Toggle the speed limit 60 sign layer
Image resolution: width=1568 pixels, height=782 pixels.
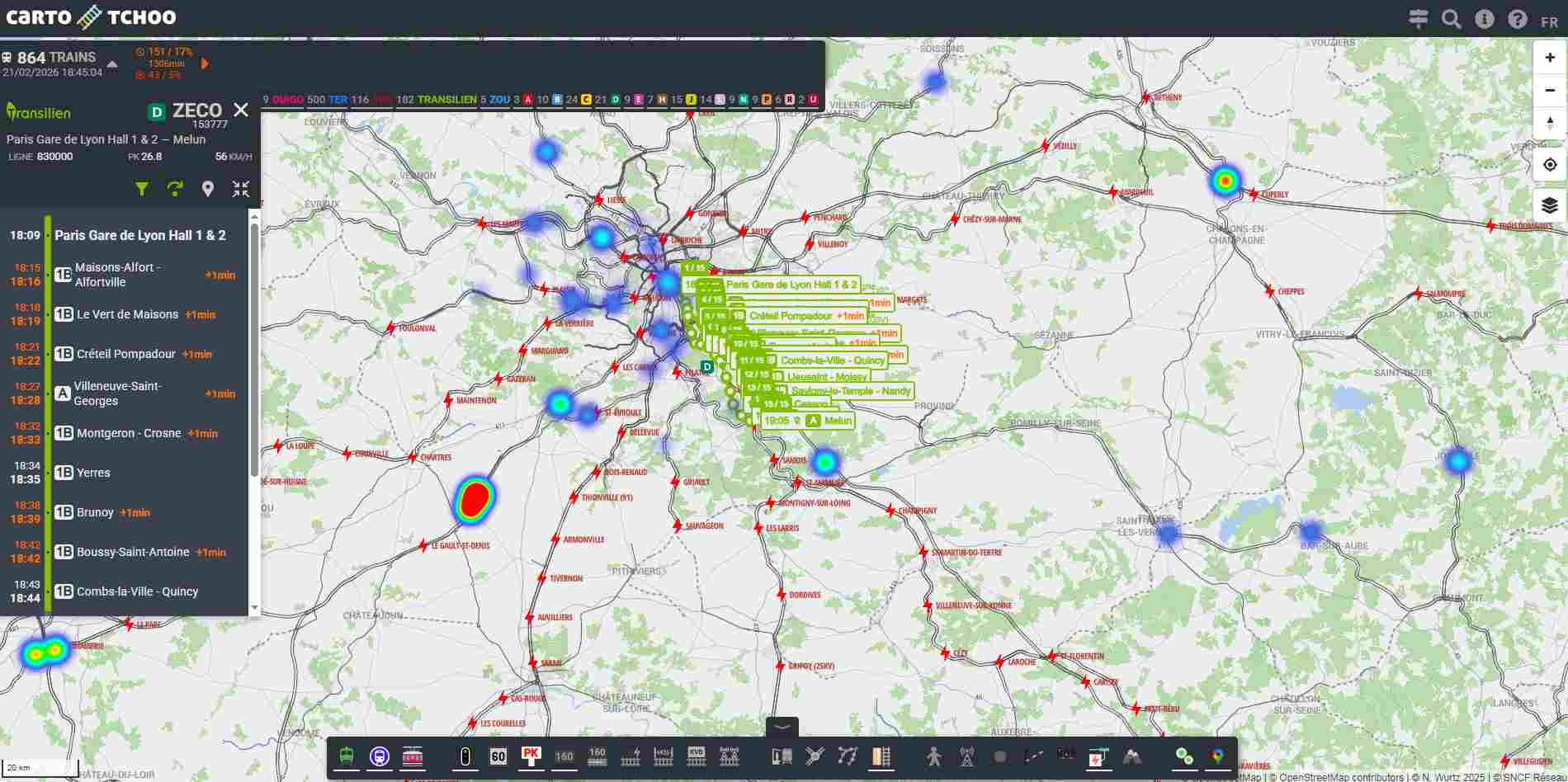point(498,756)
